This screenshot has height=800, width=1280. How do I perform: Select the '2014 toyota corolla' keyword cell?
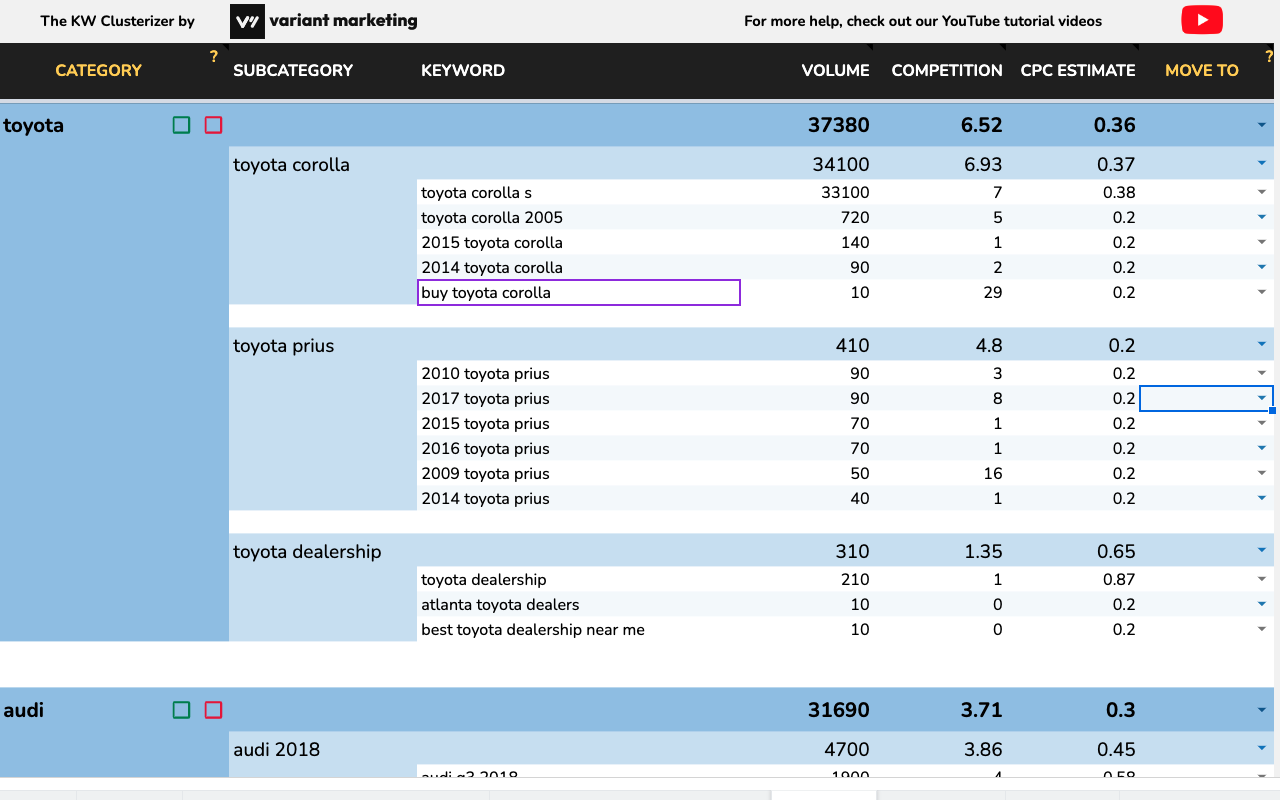[x=579, y=267]
